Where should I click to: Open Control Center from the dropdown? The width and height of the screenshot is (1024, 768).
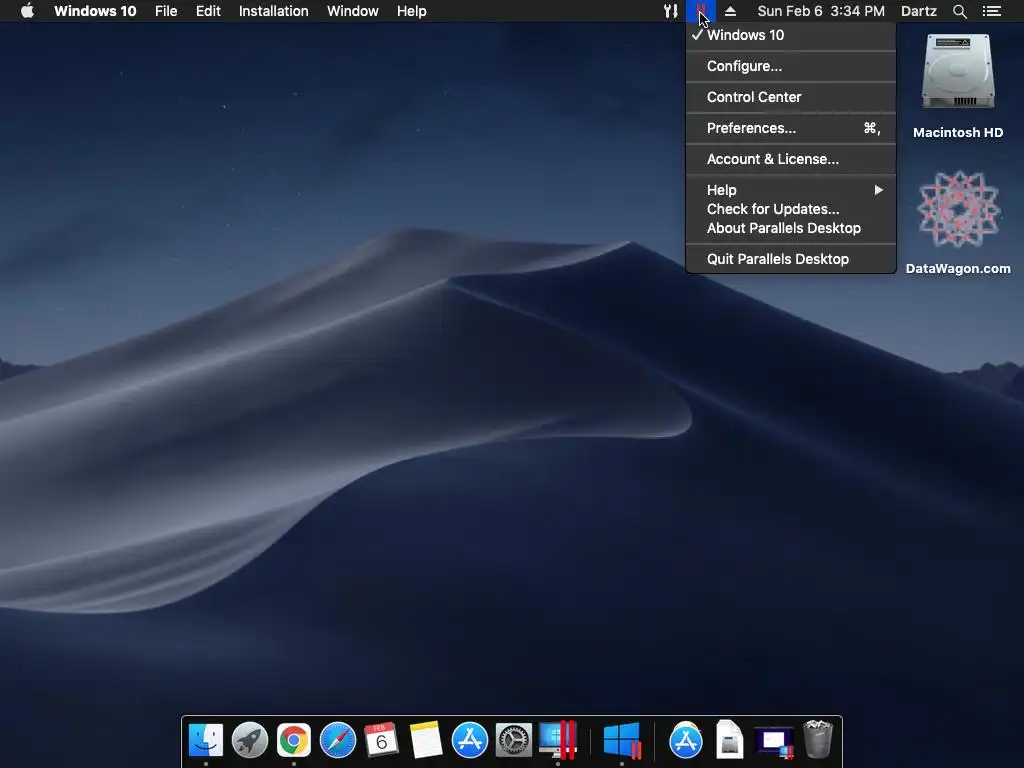click(791, 97)
